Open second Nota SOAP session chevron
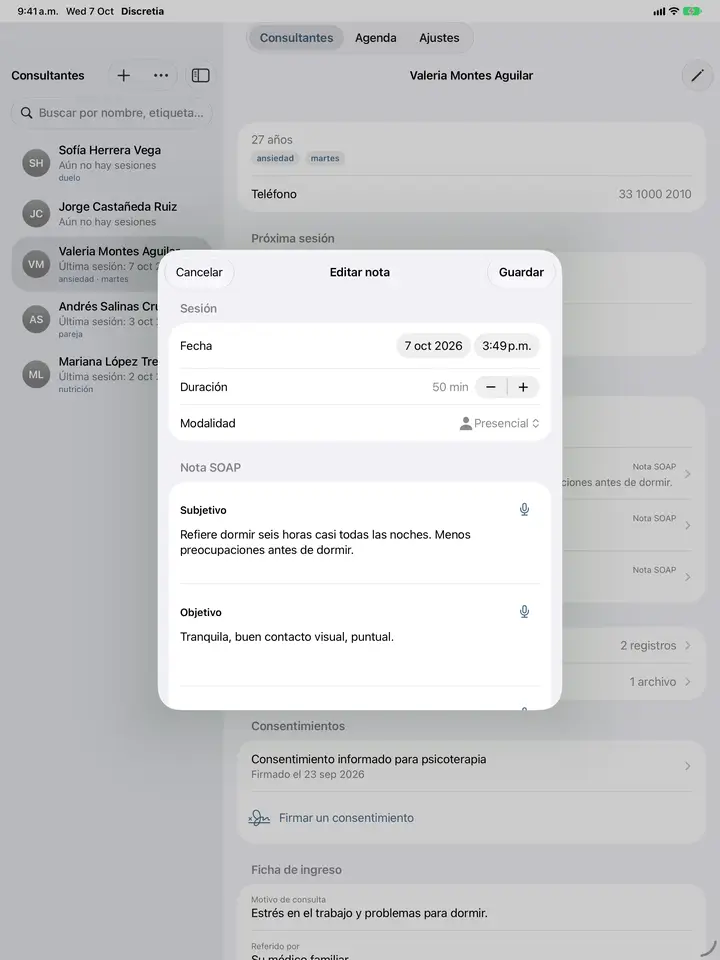 [x=688, y=525]
